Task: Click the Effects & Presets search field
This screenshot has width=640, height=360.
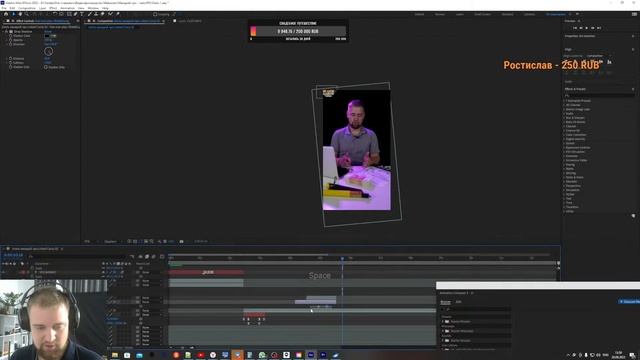Action: coord(599,96)
